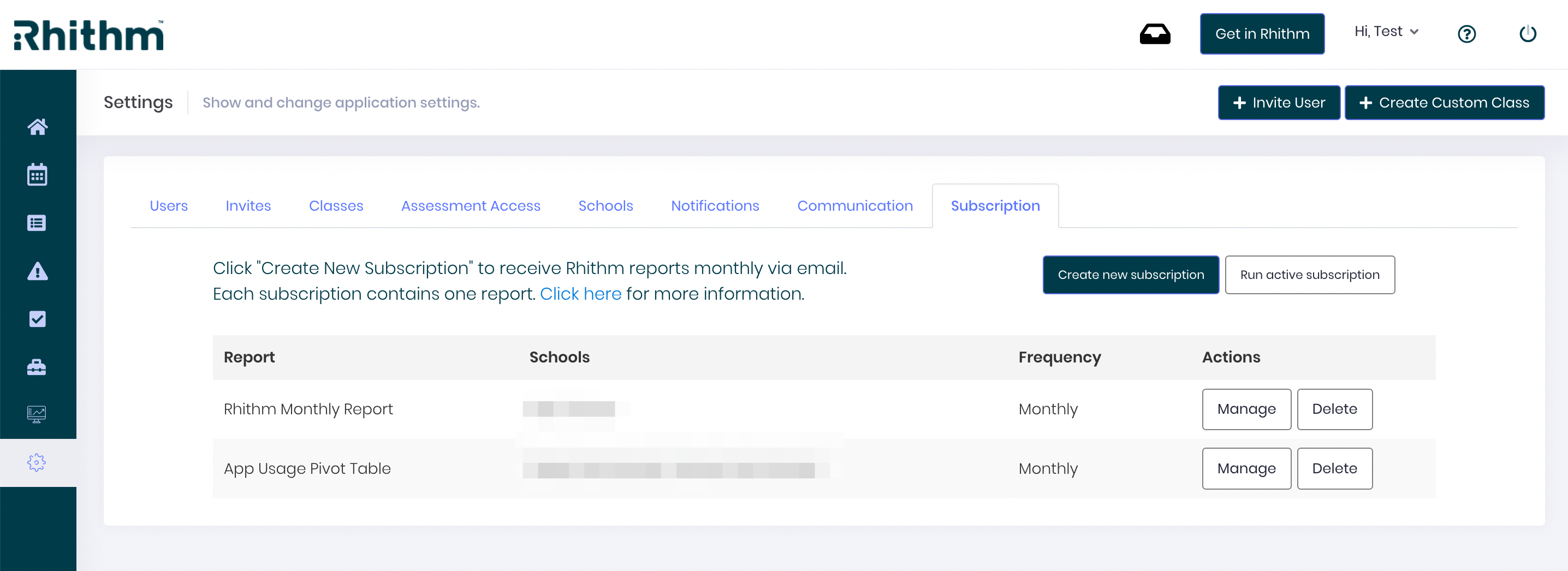Image resolution: width=1568 pixels, height=571 pixels.
Task: Click Create Custom Class button
Action: [x=1444, y=102]
